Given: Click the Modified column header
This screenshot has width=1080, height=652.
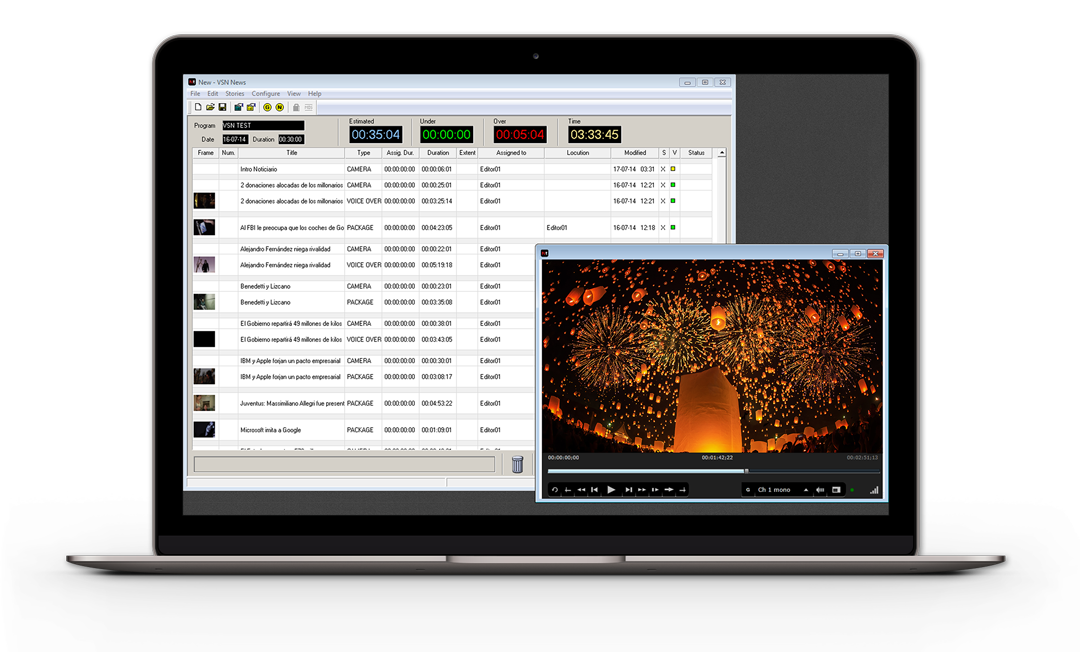Looking at the screenshot, I should pyautogui.click(x=634, y=153).
